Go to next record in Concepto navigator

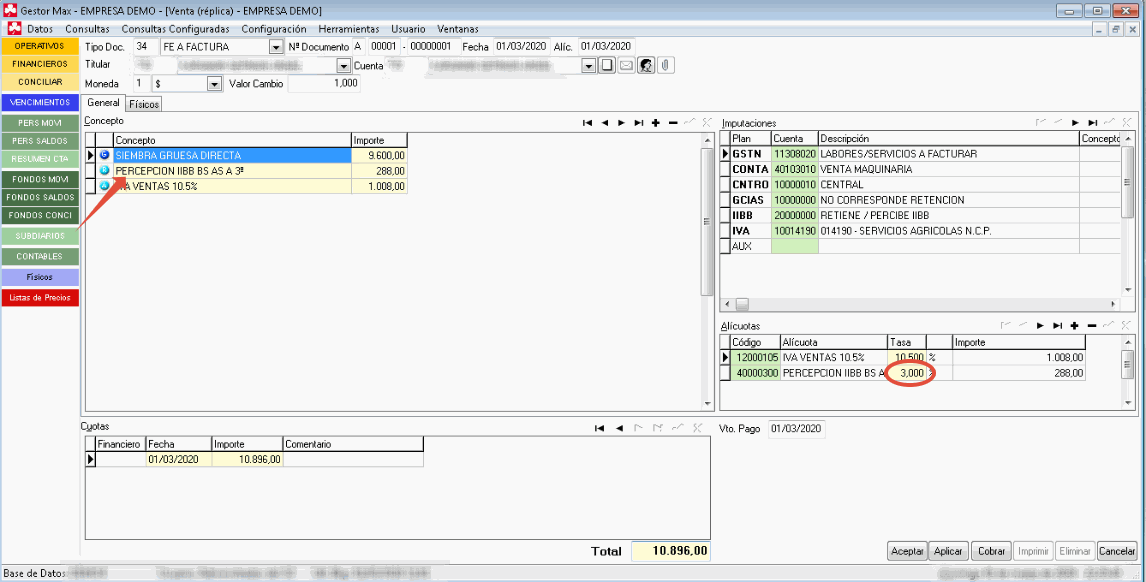point(621,123)
